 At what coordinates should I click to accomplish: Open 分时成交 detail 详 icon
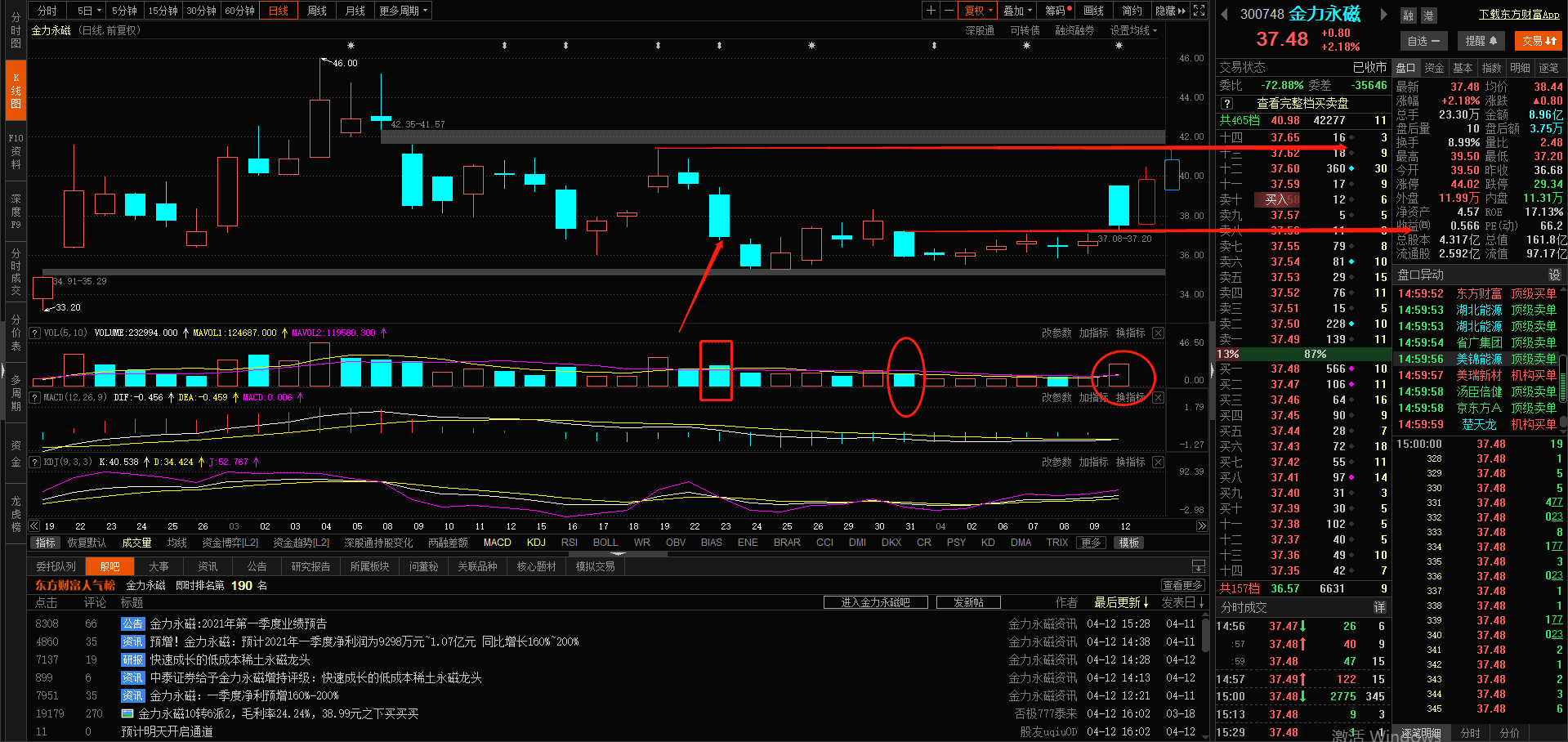point(1379,607)
